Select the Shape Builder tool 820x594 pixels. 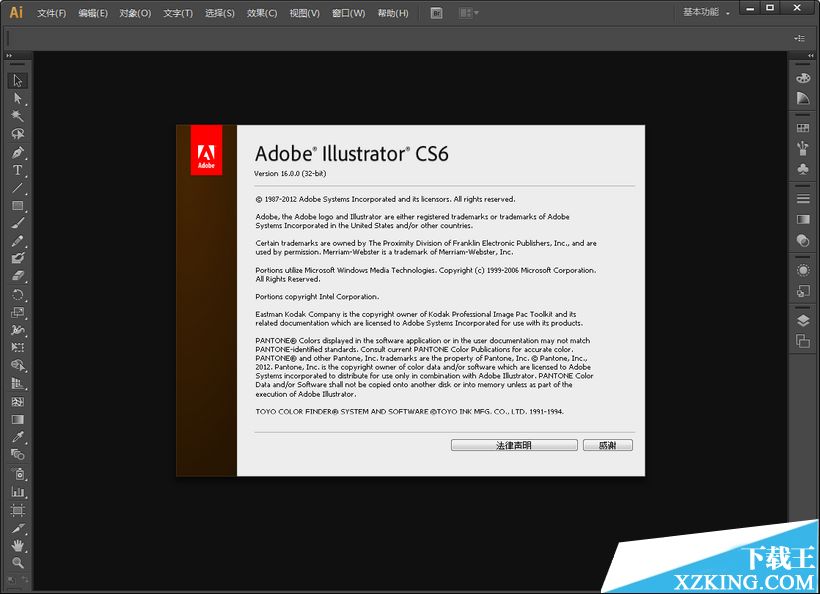click(18, 365)
